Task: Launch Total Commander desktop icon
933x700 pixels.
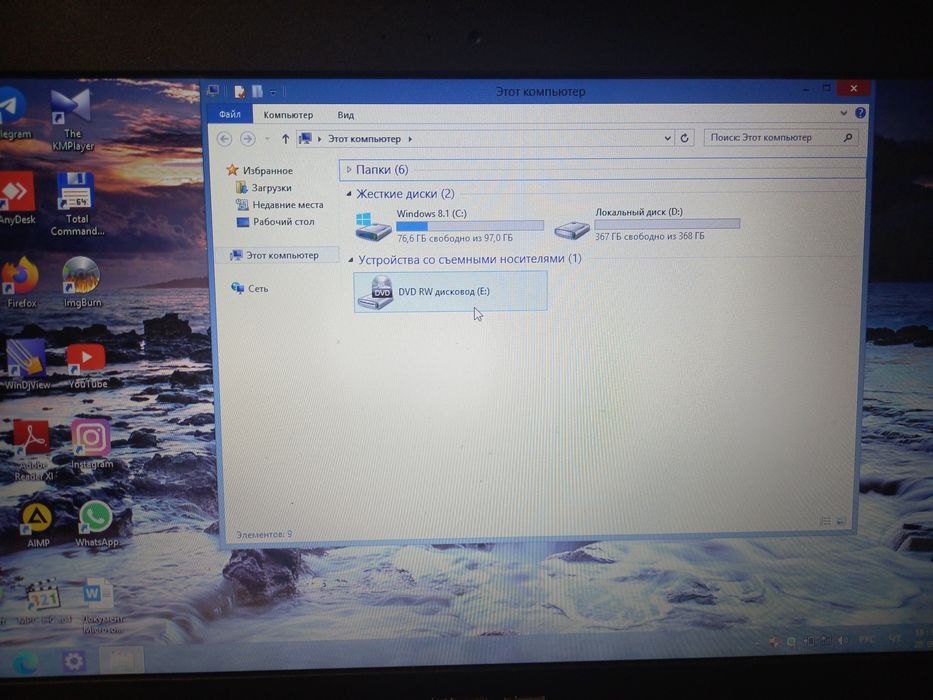Action: 77,204
